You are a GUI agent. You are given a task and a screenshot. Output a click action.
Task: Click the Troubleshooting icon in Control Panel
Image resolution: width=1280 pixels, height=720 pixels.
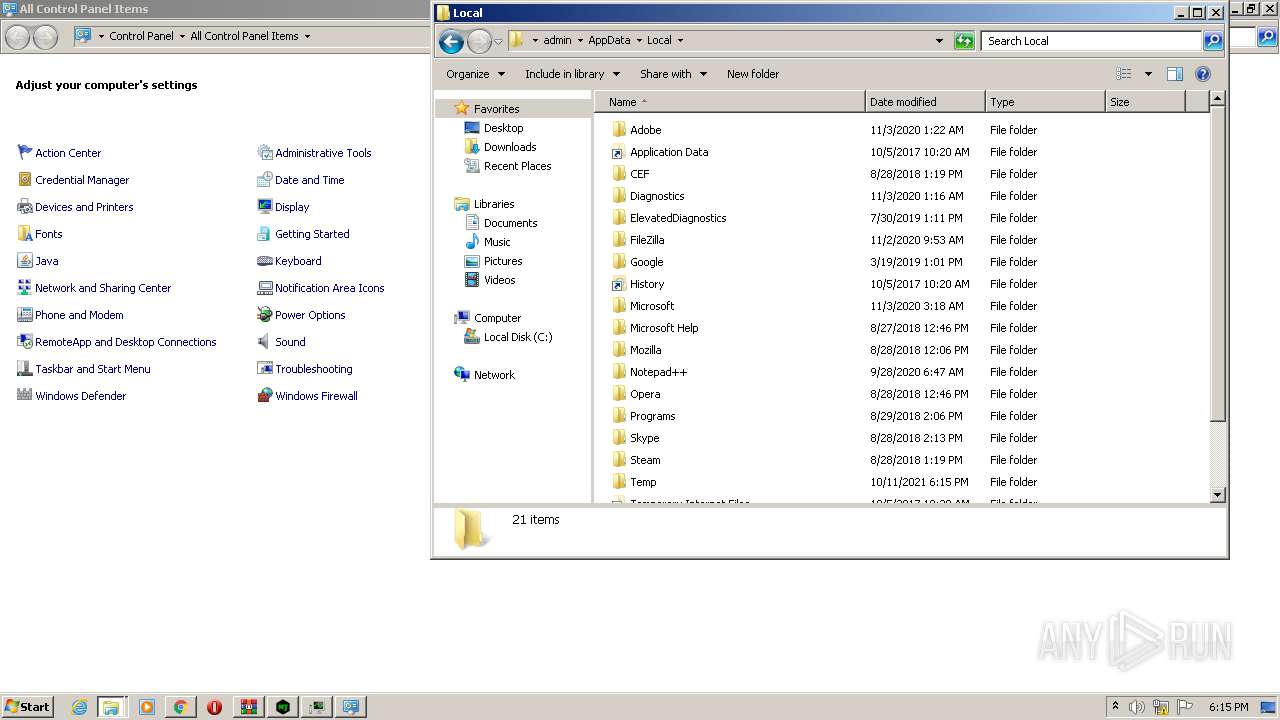point(265,369)
